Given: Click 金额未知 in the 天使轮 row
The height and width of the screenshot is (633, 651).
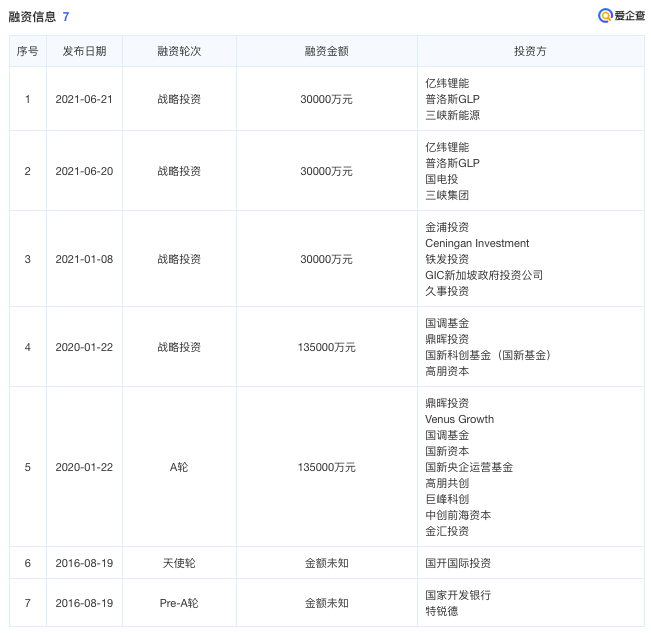Looking at the screenshot, I should 326,563.
